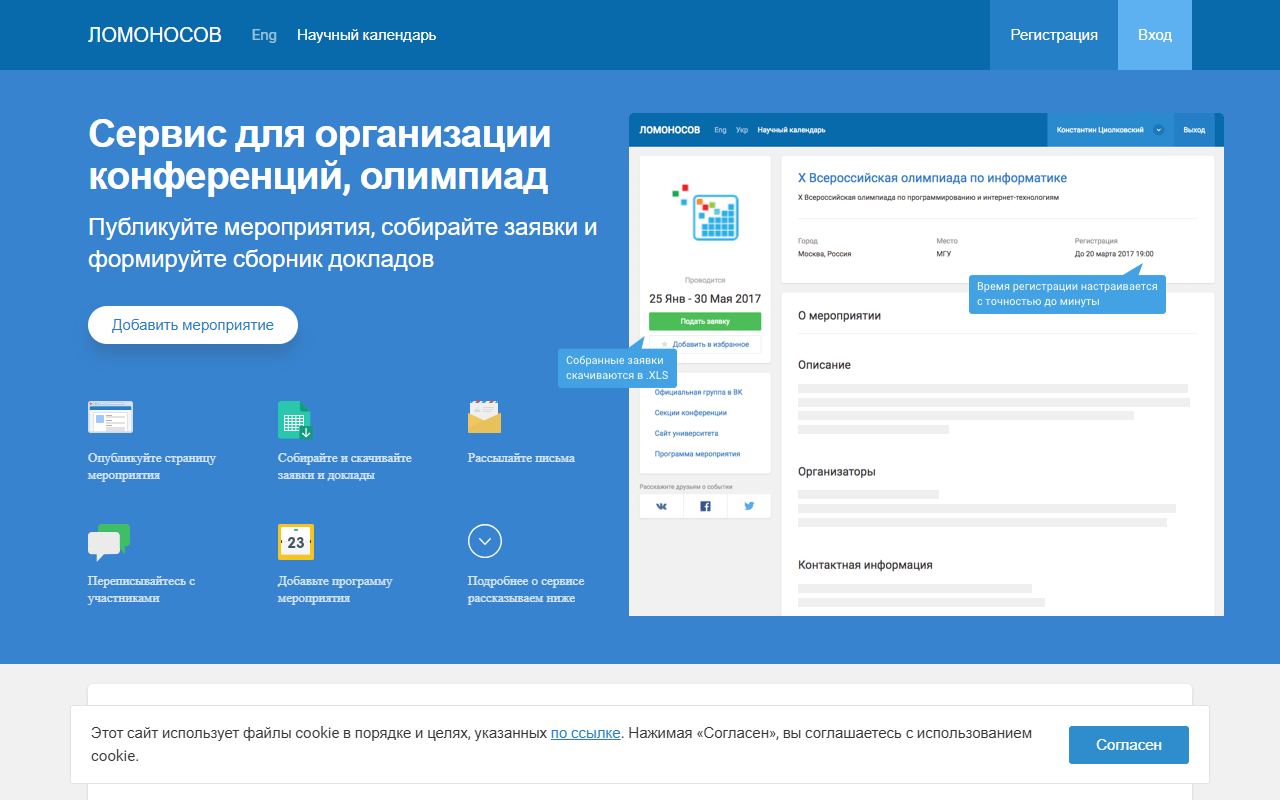Click 'Х Всероссийская олимпиада по информатике' title in preview
The image size is (1280, 800).
point(932,178)
